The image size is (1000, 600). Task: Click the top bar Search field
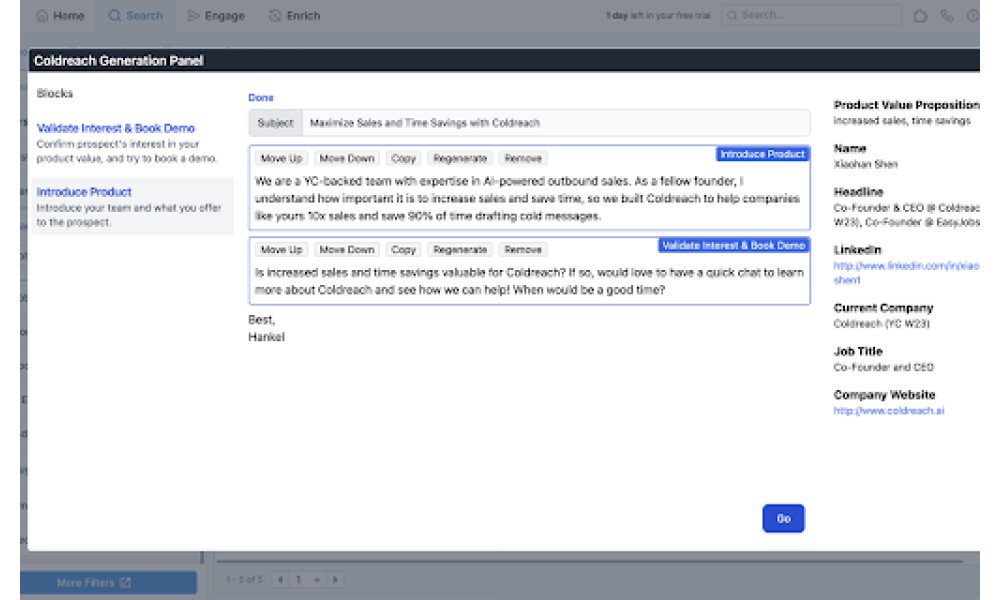tap(811, 15)
